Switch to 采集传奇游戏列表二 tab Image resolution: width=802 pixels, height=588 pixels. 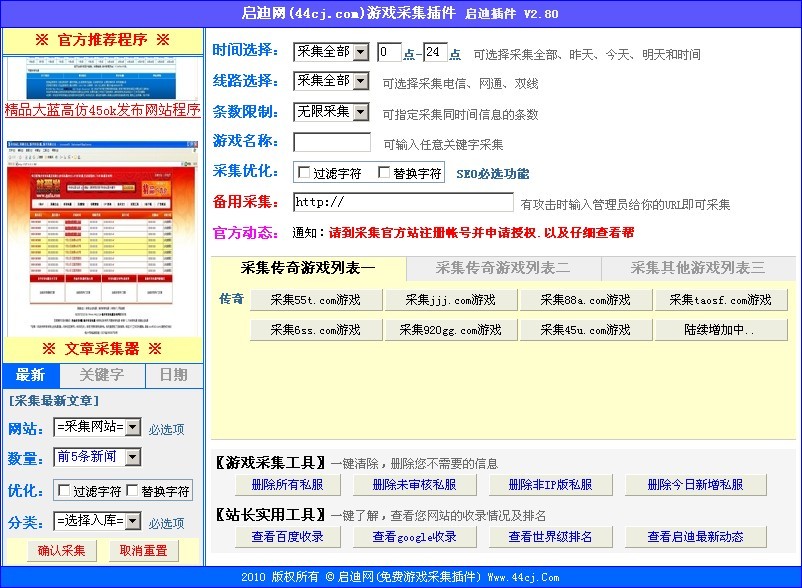point(502,268)
